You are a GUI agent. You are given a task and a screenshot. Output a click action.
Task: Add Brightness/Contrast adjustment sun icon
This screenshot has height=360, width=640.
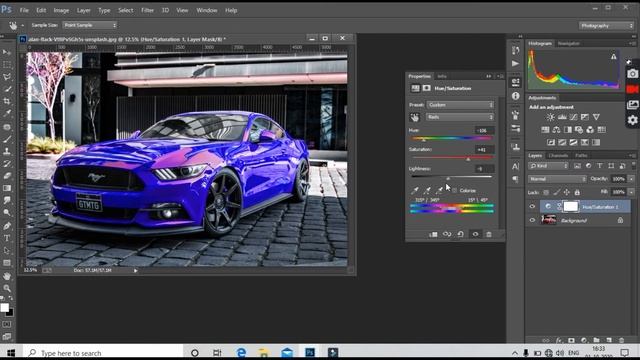pyautogui.click(x=550, y=117)
